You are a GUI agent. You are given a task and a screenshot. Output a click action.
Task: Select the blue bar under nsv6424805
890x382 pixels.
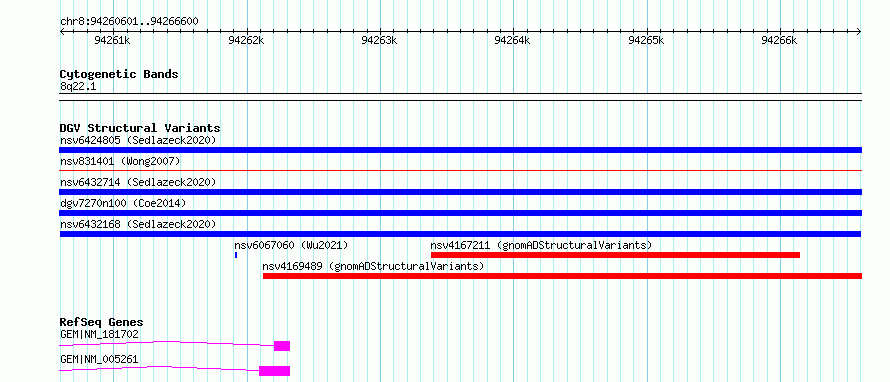(x=460, y=150)
